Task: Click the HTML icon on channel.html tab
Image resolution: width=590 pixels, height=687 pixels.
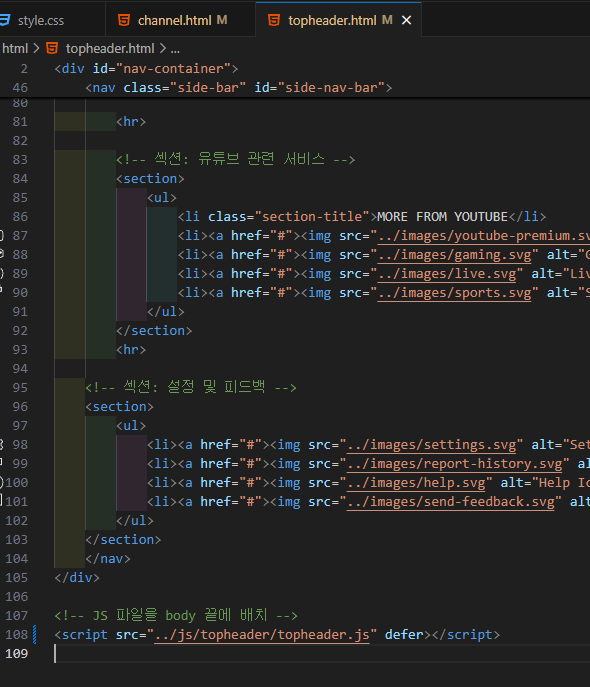Action: (124, 20)
